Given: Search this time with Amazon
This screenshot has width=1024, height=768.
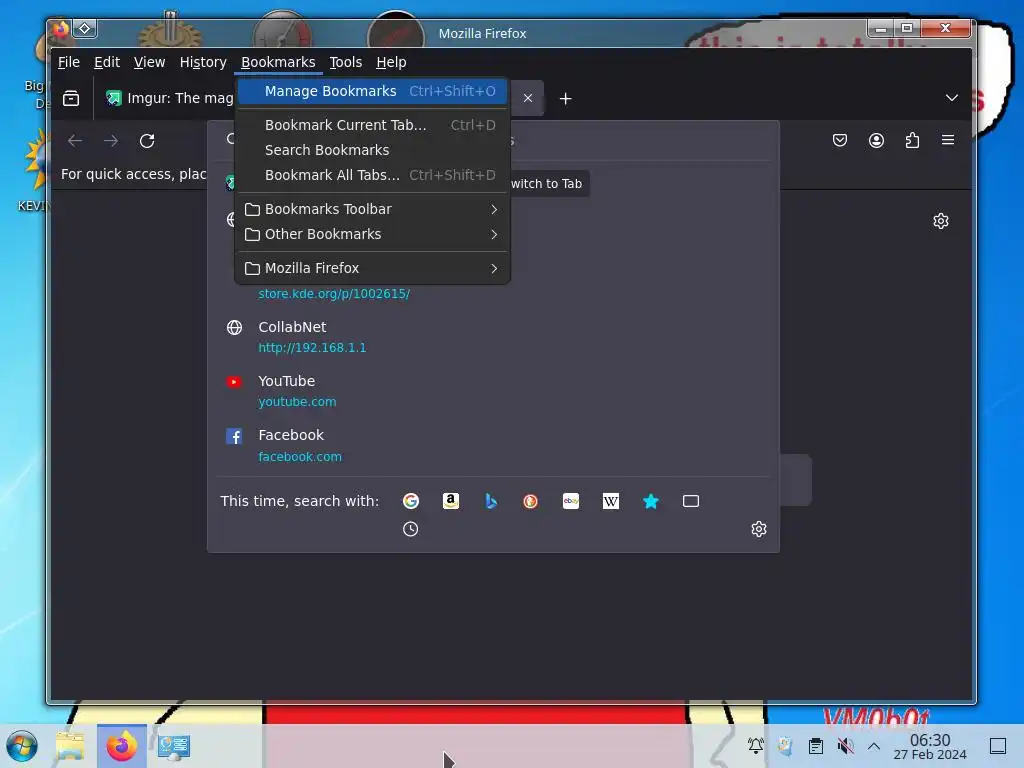Looking at the screenshot, I should [x=451, y=501].
